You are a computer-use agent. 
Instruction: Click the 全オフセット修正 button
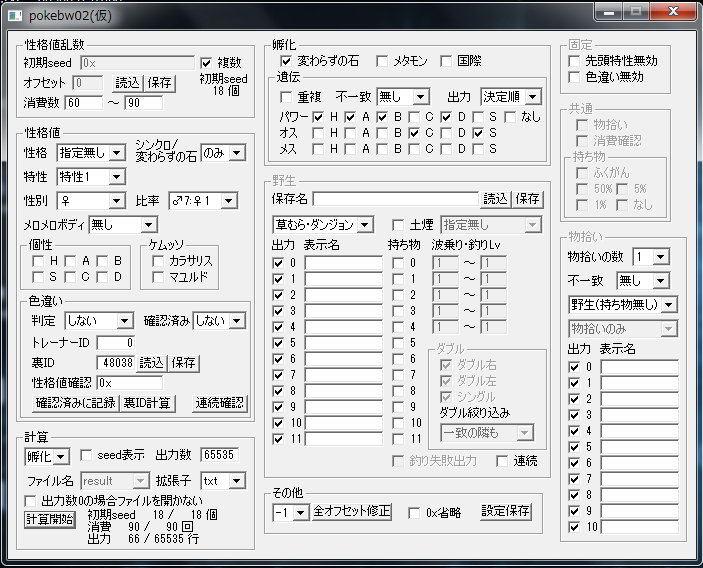(x=352, y=512)
